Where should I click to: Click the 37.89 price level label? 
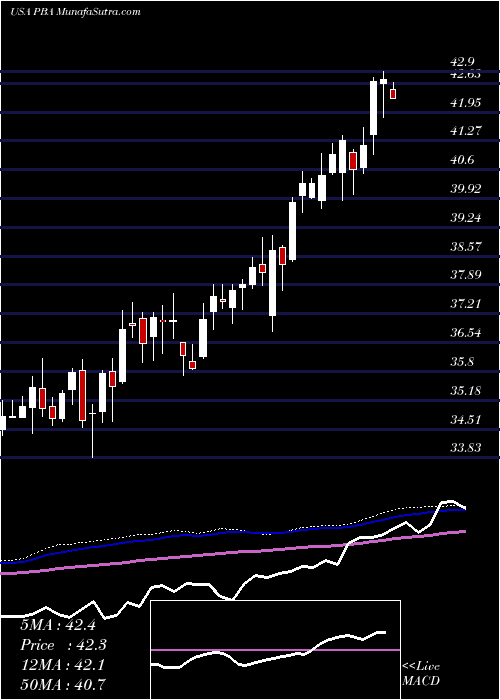(x=466, y=275)
